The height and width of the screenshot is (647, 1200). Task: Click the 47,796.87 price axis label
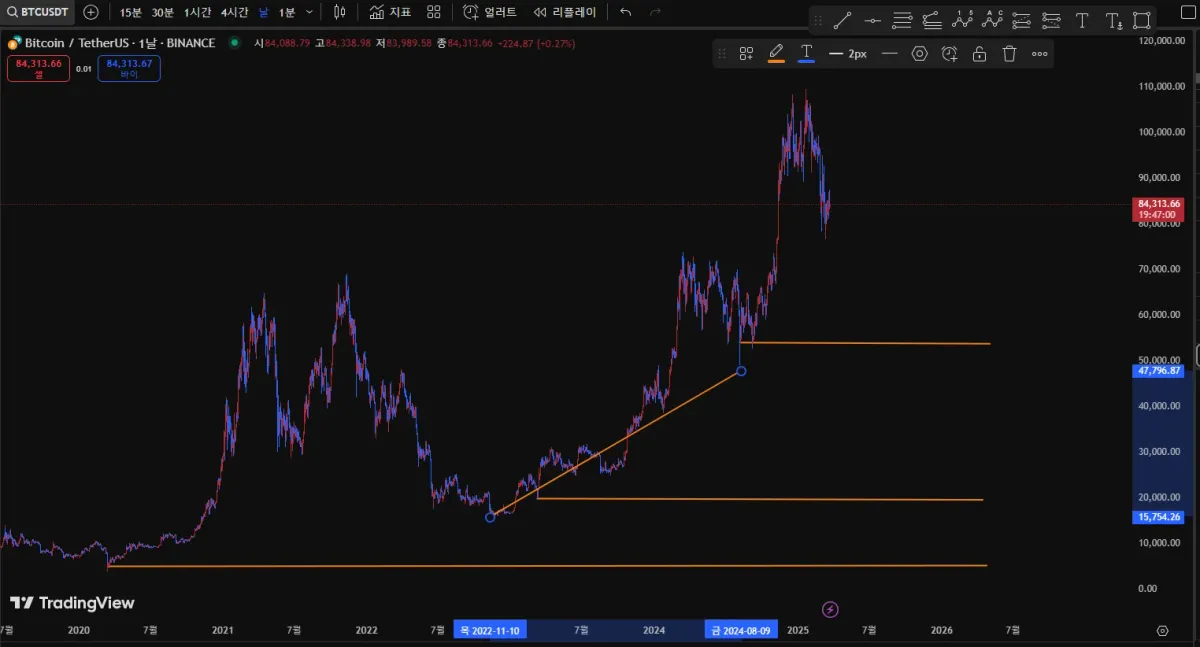click(x=1158, y=371)
